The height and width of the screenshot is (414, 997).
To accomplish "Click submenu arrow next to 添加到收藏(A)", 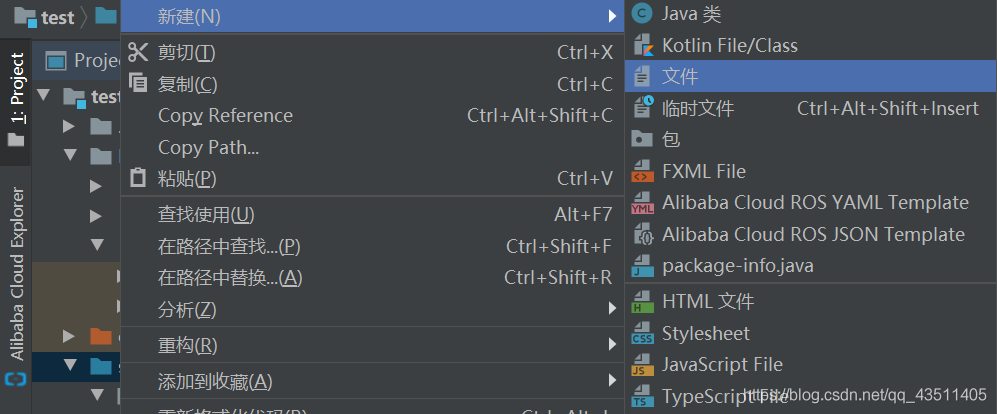I will tap(612, 382).
